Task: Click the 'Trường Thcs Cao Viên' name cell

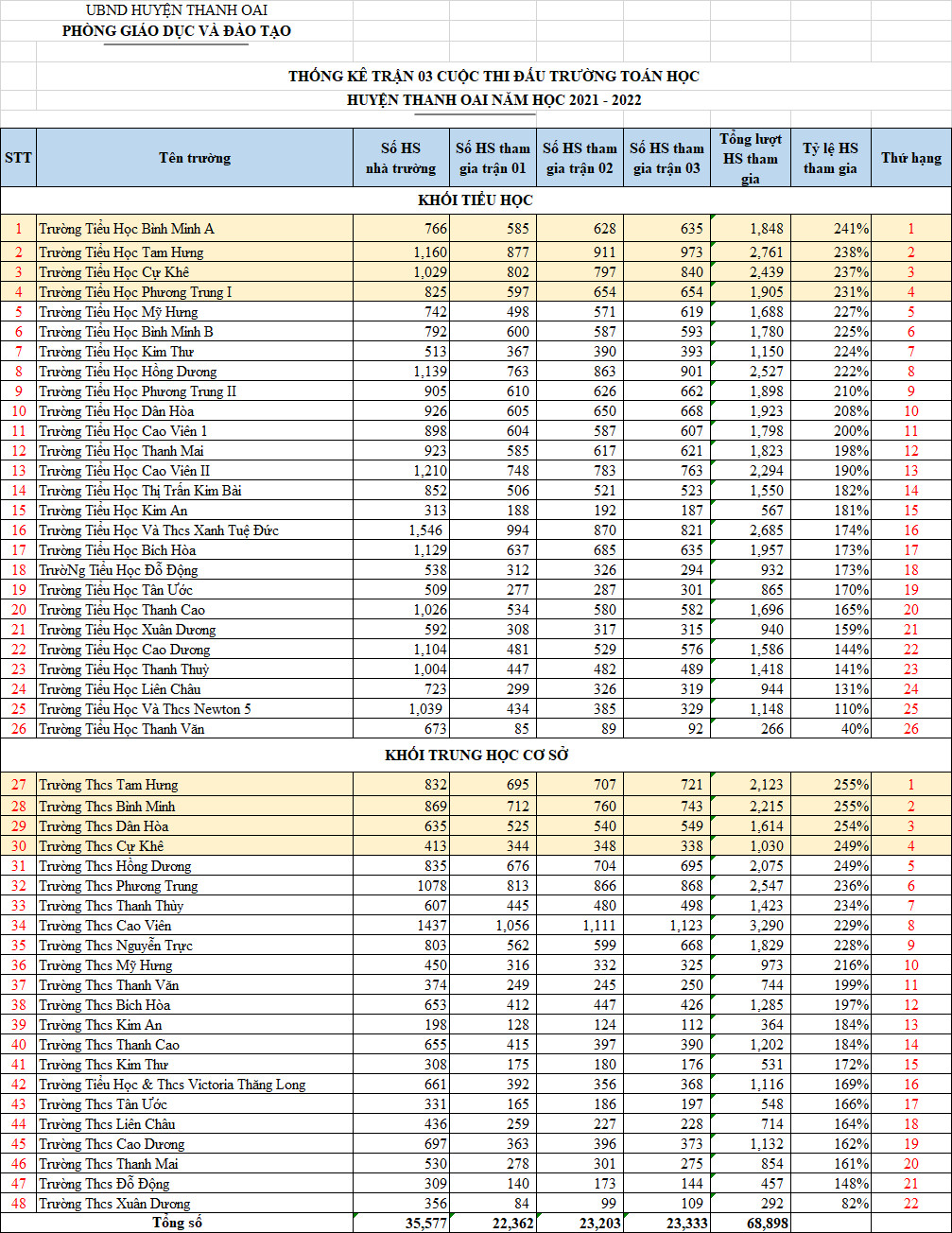Action: click(x=105, y=926)
